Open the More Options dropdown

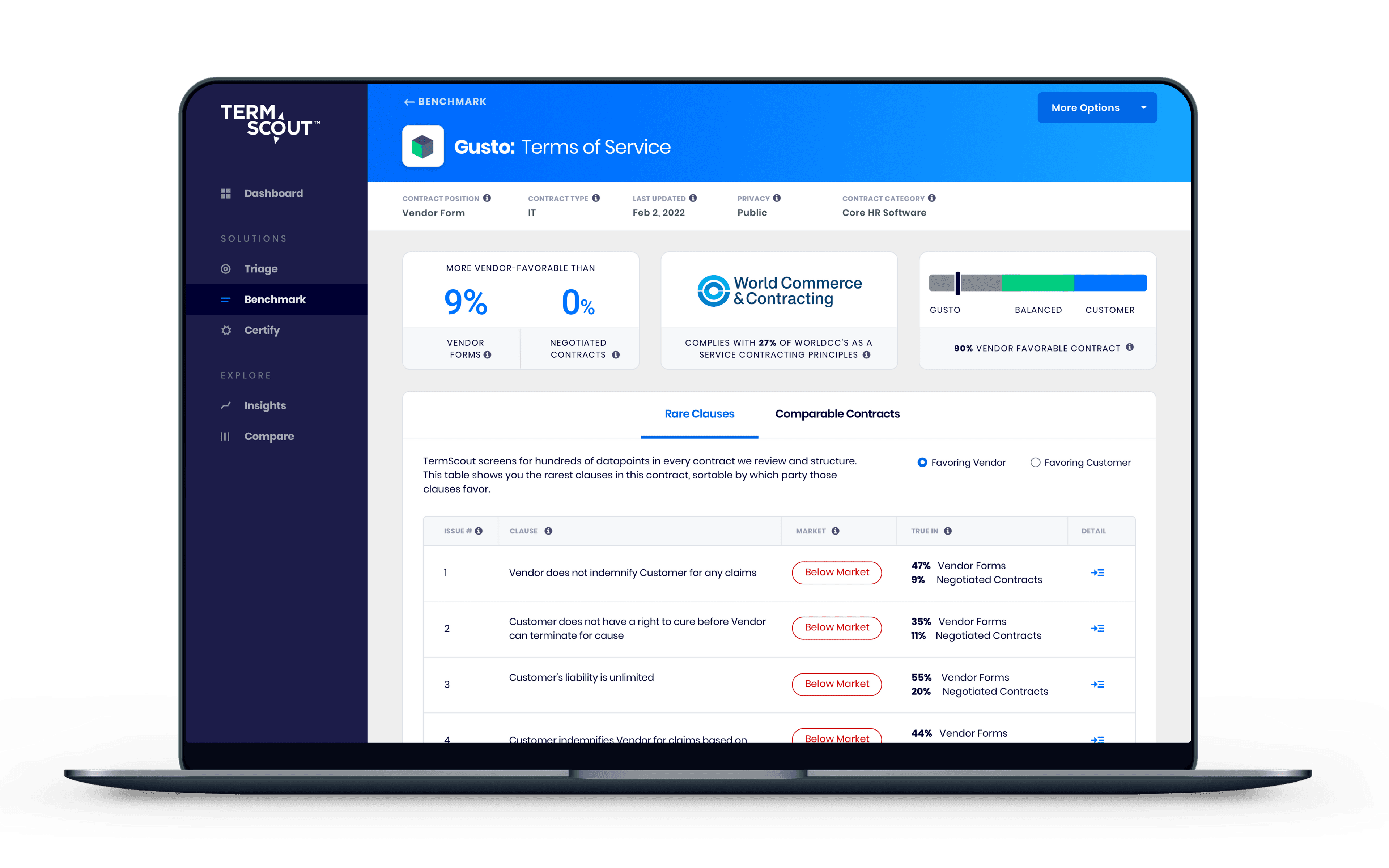click(x=1097, y=108)
